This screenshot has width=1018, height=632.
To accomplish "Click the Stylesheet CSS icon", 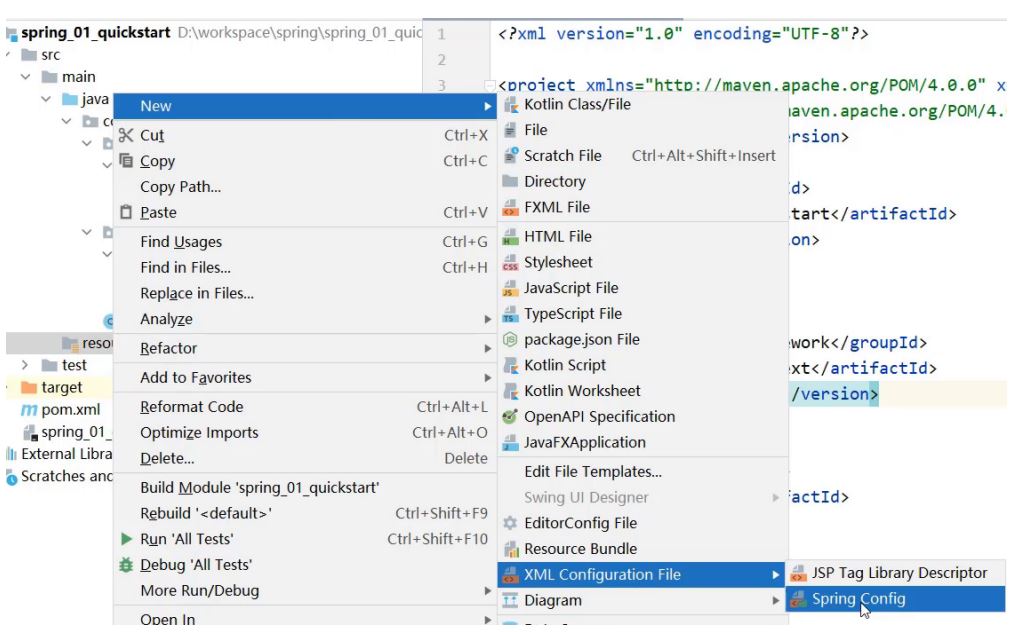I will tap(510, 263).
